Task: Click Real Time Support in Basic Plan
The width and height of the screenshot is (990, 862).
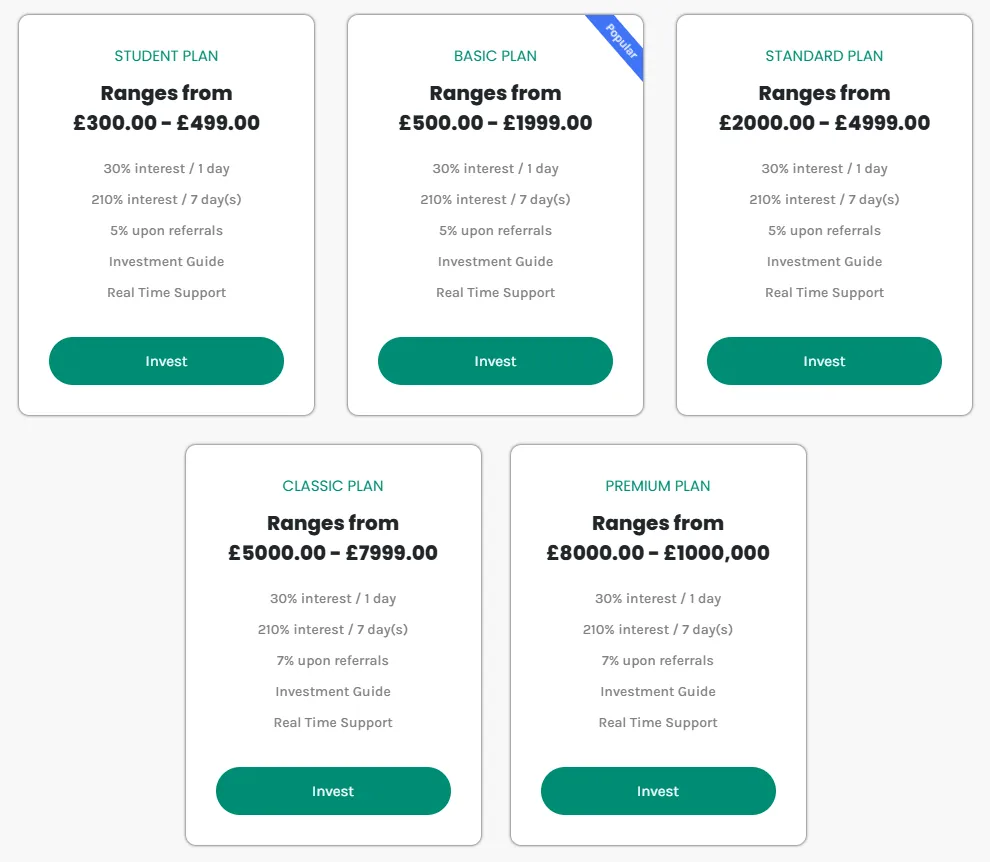Action: (495, 292)
